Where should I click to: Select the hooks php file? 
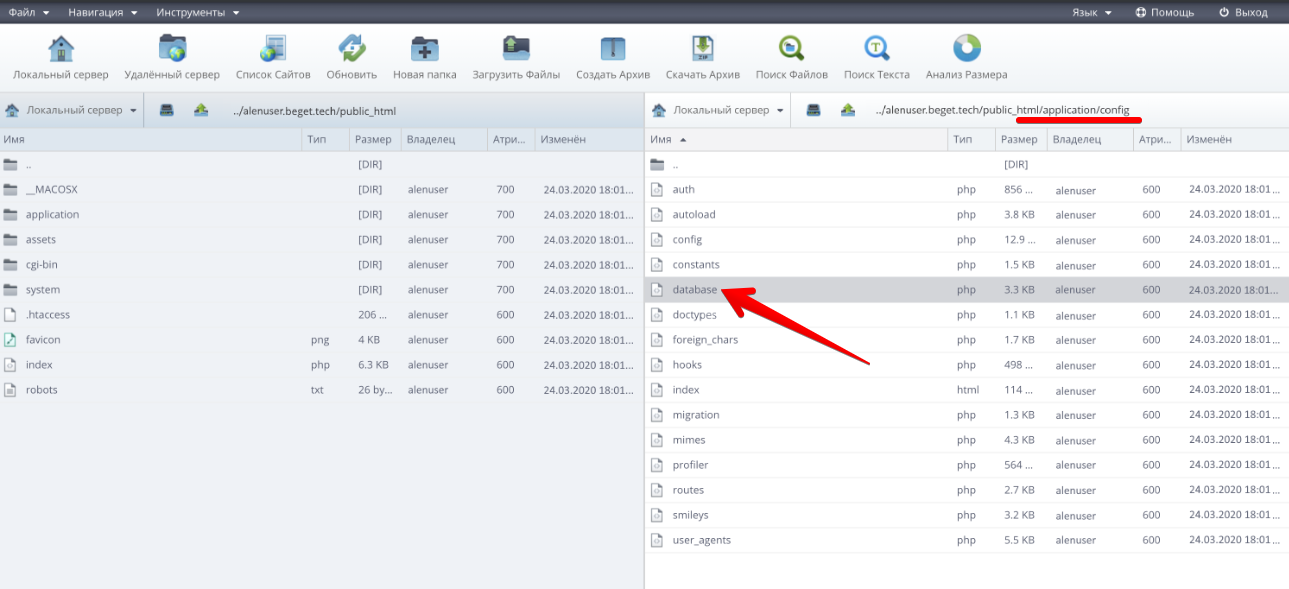tap(967, 364)
